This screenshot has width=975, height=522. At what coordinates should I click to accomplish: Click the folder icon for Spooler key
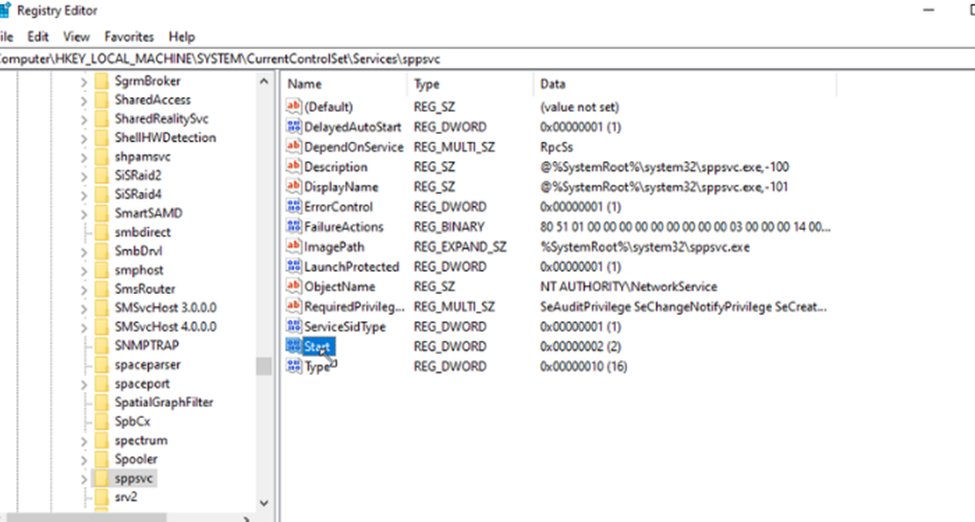[102, 459]
